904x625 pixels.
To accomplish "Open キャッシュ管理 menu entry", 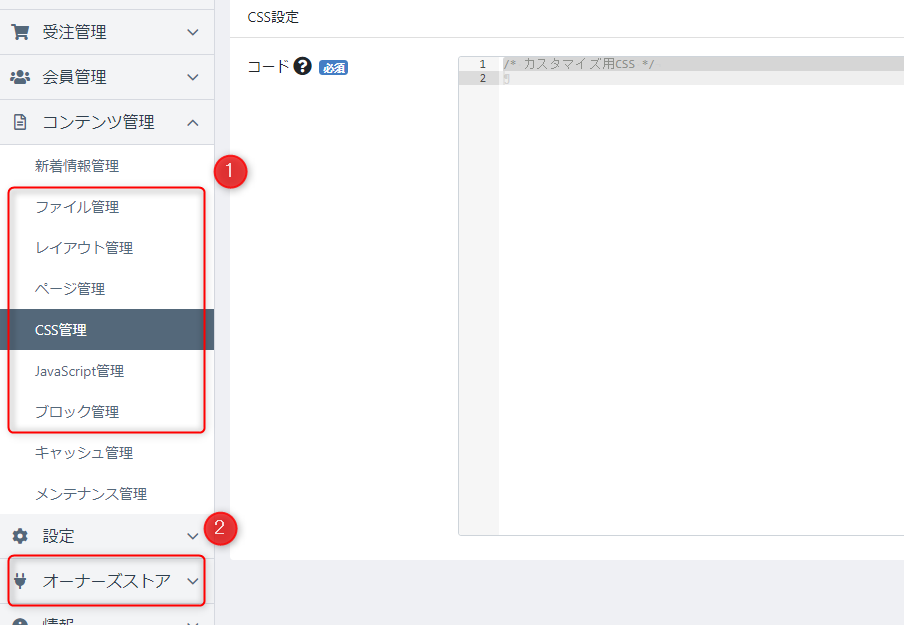I will click(x=84, y=453).
